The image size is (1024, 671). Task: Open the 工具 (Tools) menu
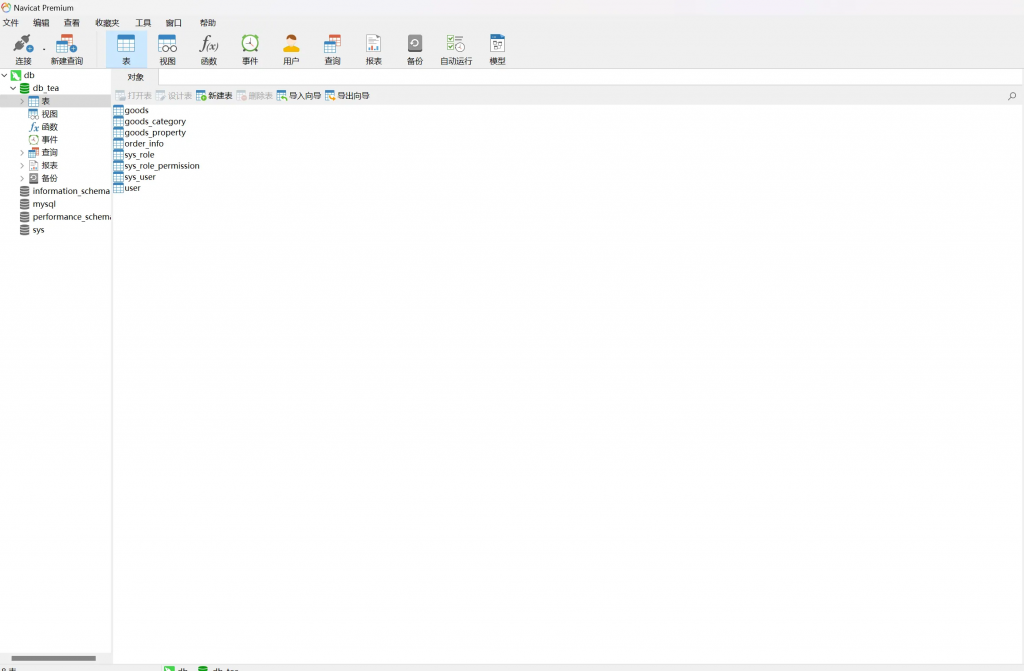pyautogui.click(x=143, y=22)
